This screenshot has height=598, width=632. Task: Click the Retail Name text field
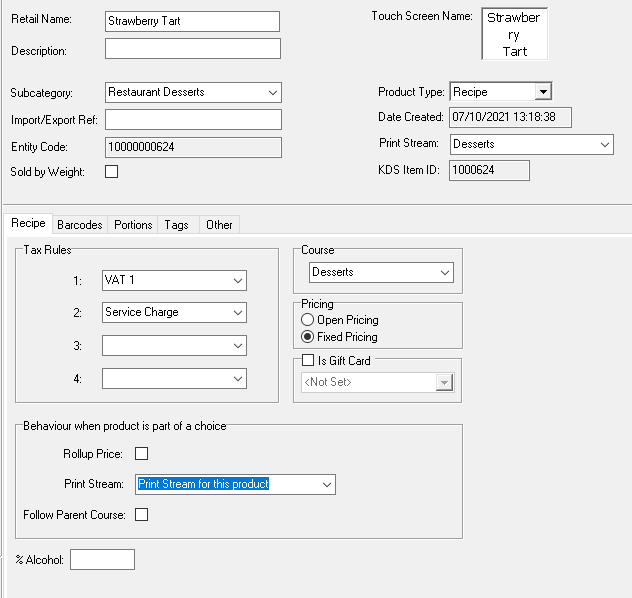point(192,21)
